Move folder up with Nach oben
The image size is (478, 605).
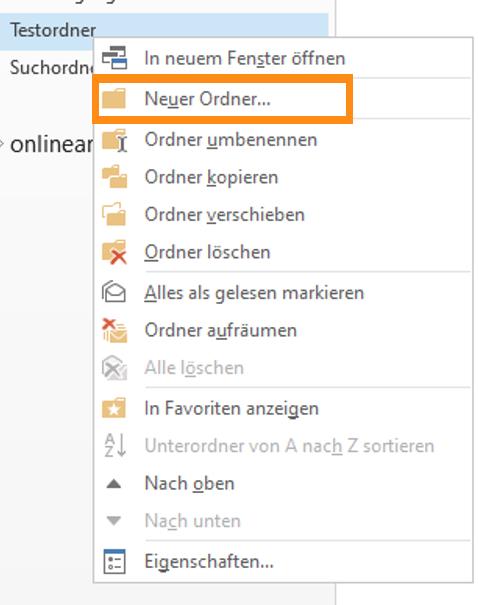[283, 483]
